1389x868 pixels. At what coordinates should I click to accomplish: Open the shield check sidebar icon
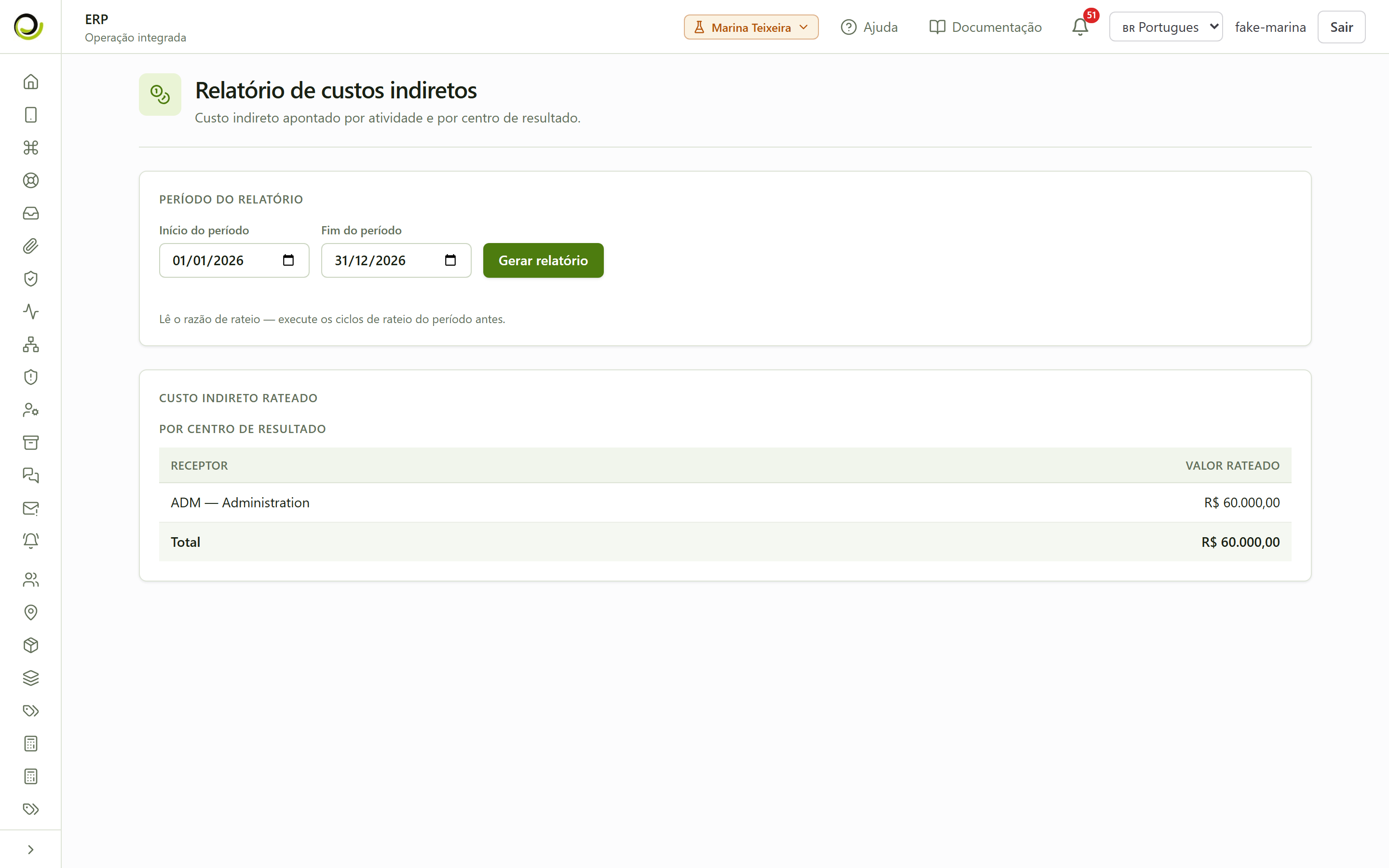pos(31,278)
